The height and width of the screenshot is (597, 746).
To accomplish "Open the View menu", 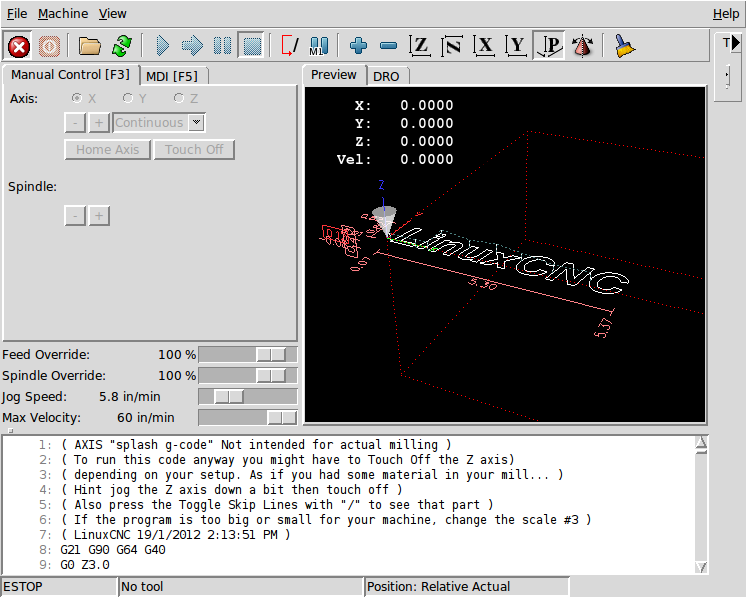I will point(112,14).
